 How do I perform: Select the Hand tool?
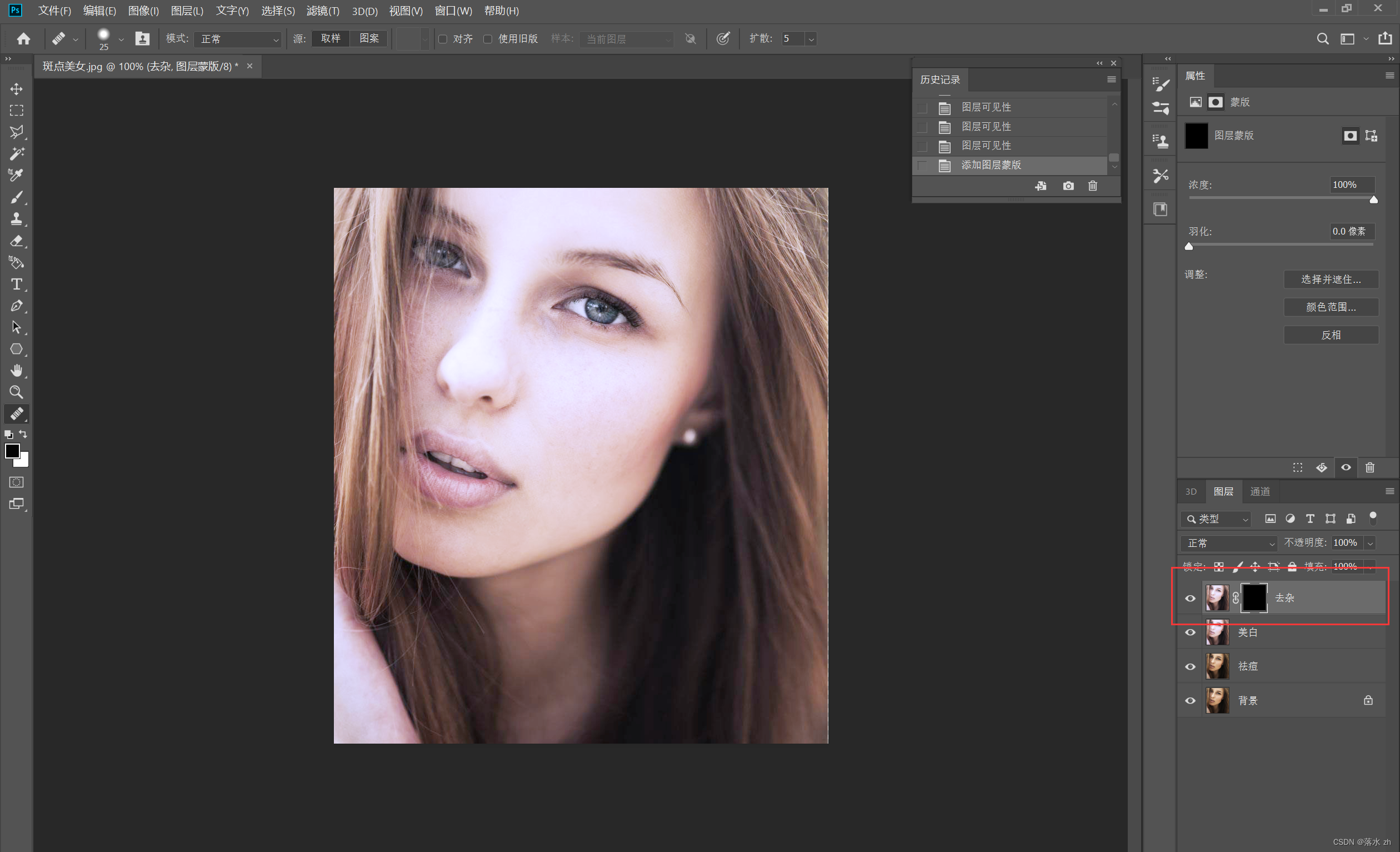pos(17,371)
